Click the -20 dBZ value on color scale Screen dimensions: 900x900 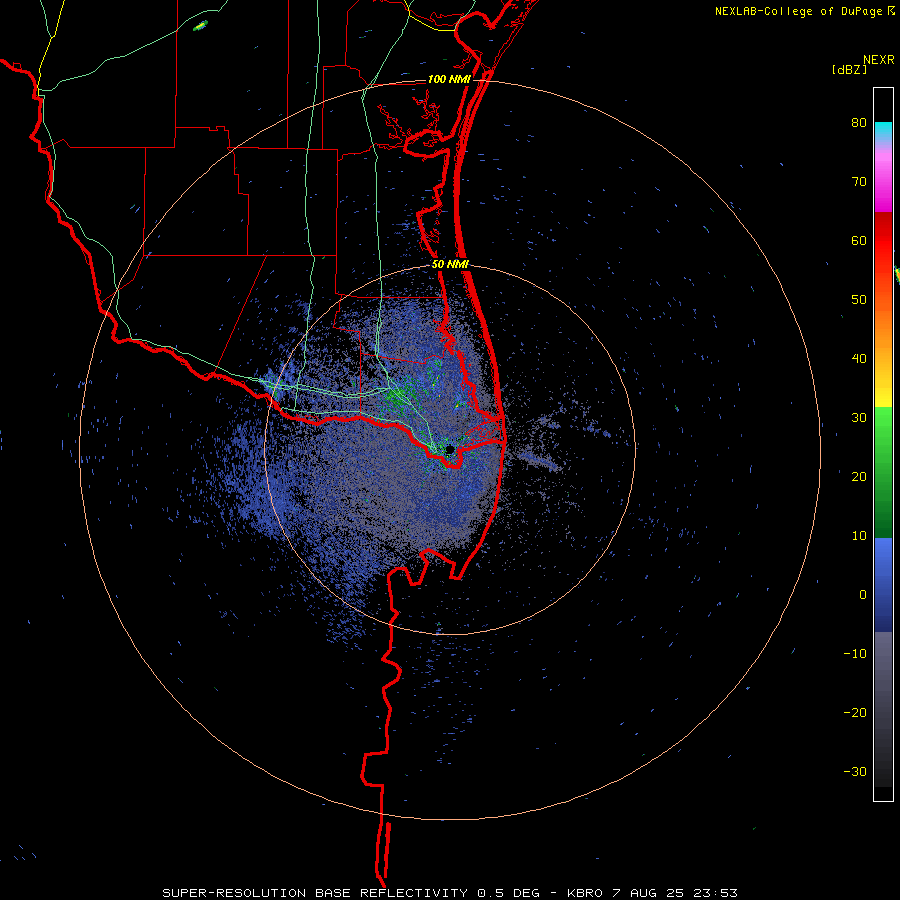coord(855,712)
